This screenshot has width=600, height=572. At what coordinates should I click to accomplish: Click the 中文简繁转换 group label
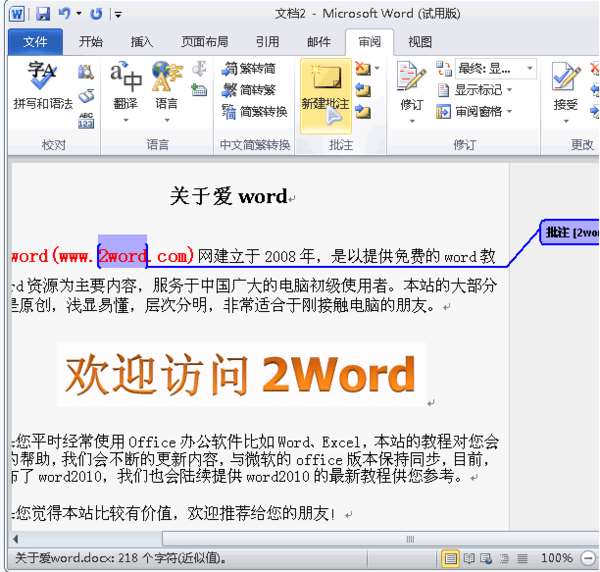(255, 145)
